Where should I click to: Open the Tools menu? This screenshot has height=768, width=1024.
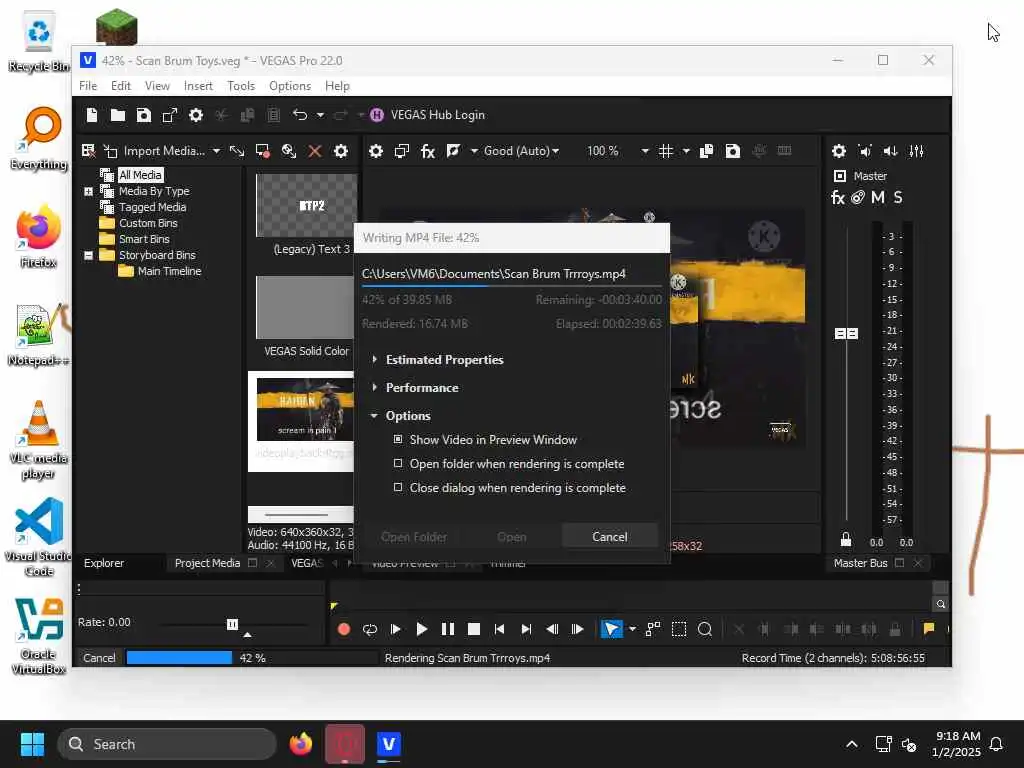point(241,86)
